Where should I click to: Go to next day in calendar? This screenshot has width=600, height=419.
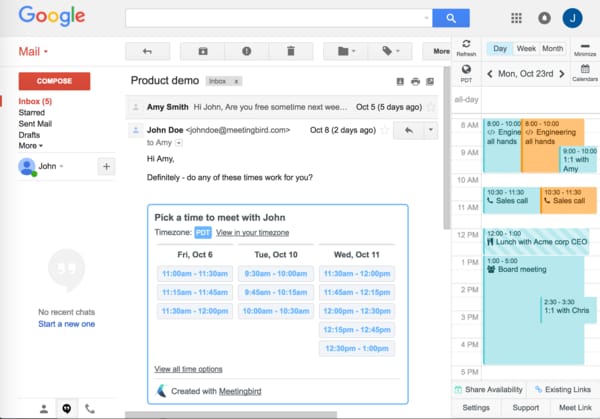[562, 74]
